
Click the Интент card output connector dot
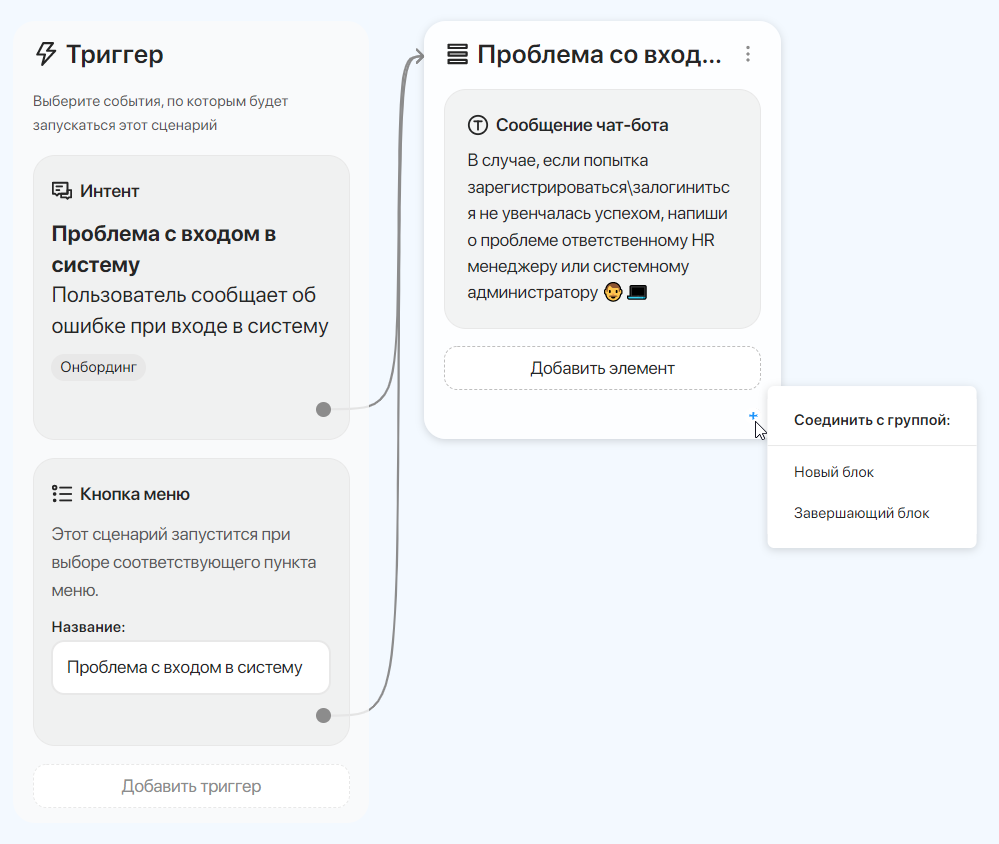pyautogui.click(x=323, y=409)
